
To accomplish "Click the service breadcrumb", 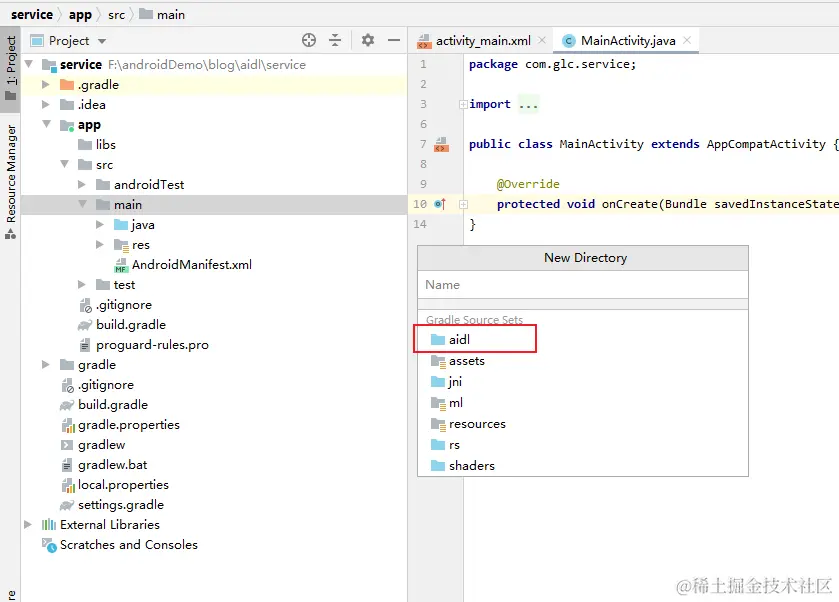I will [x=32, y=14].
